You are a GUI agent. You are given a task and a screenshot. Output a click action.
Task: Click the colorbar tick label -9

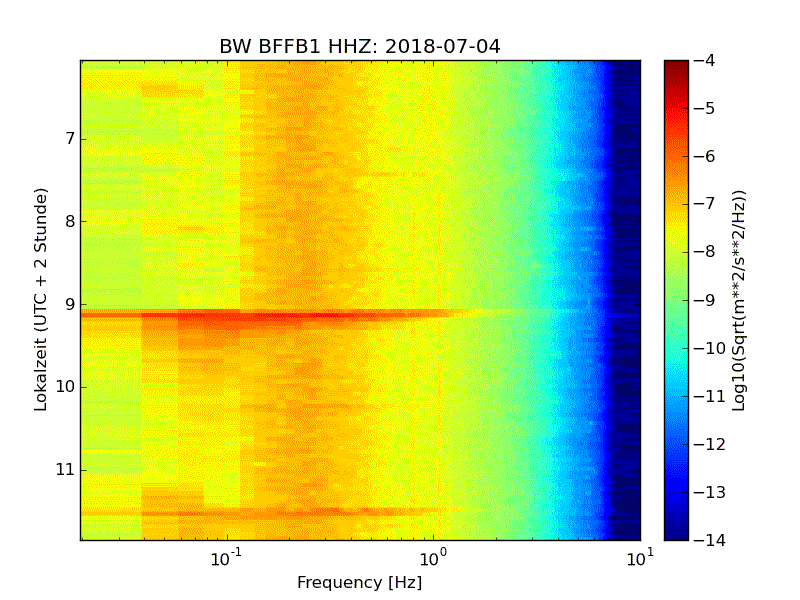[704, 300]
